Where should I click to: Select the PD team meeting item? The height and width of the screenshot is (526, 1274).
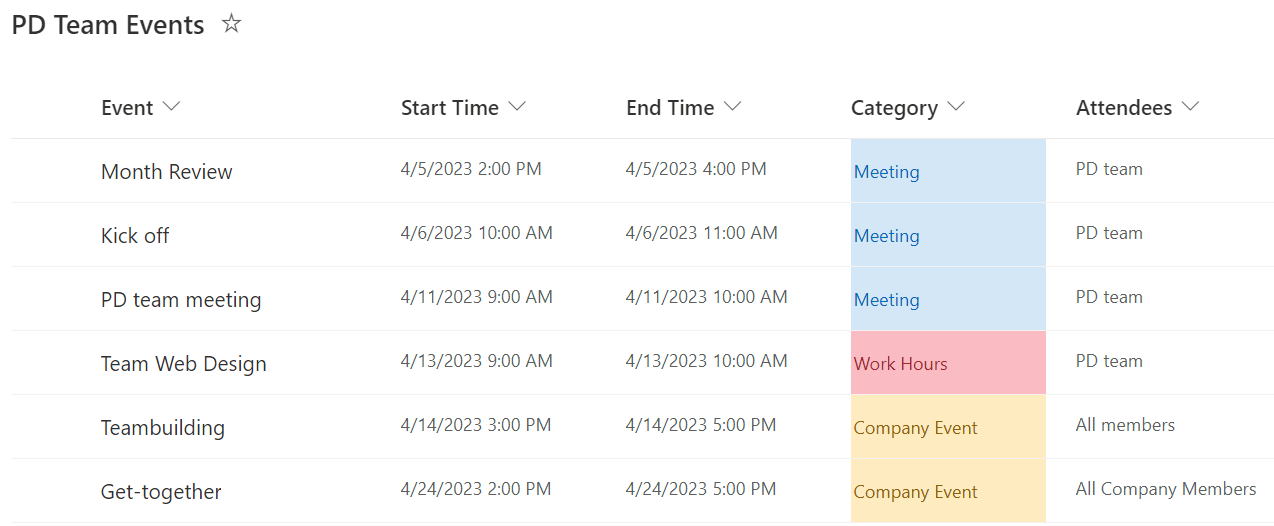coord(181,300)
